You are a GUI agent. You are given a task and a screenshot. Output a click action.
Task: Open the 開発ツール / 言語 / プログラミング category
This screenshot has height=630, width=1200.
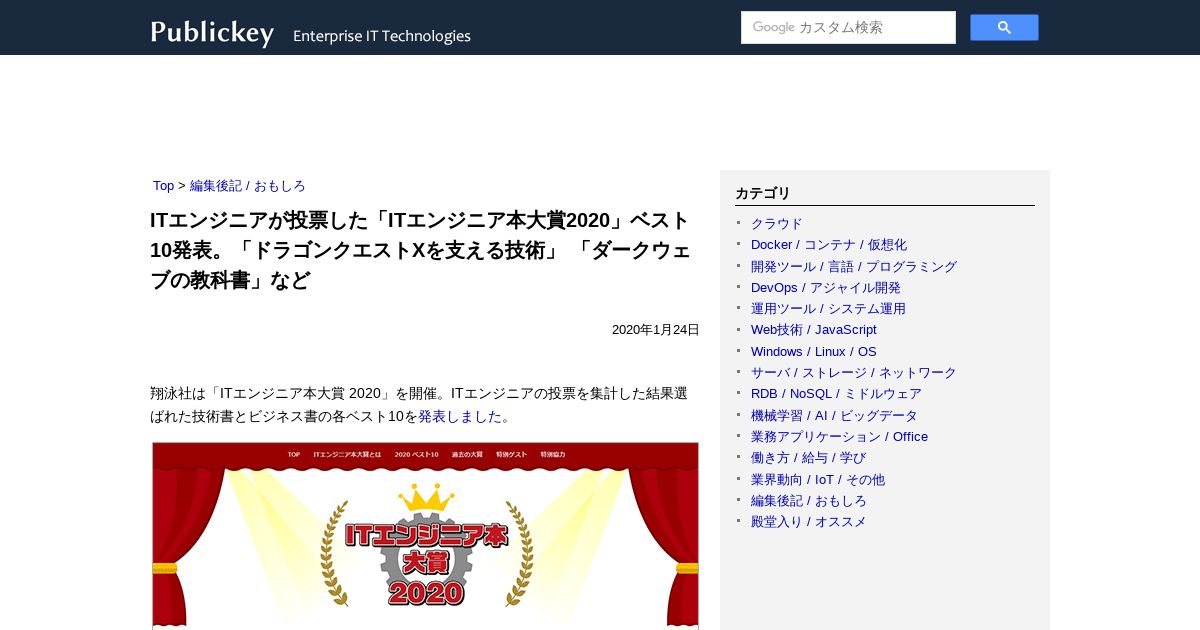pyautogui.click(x=854, y=266)
